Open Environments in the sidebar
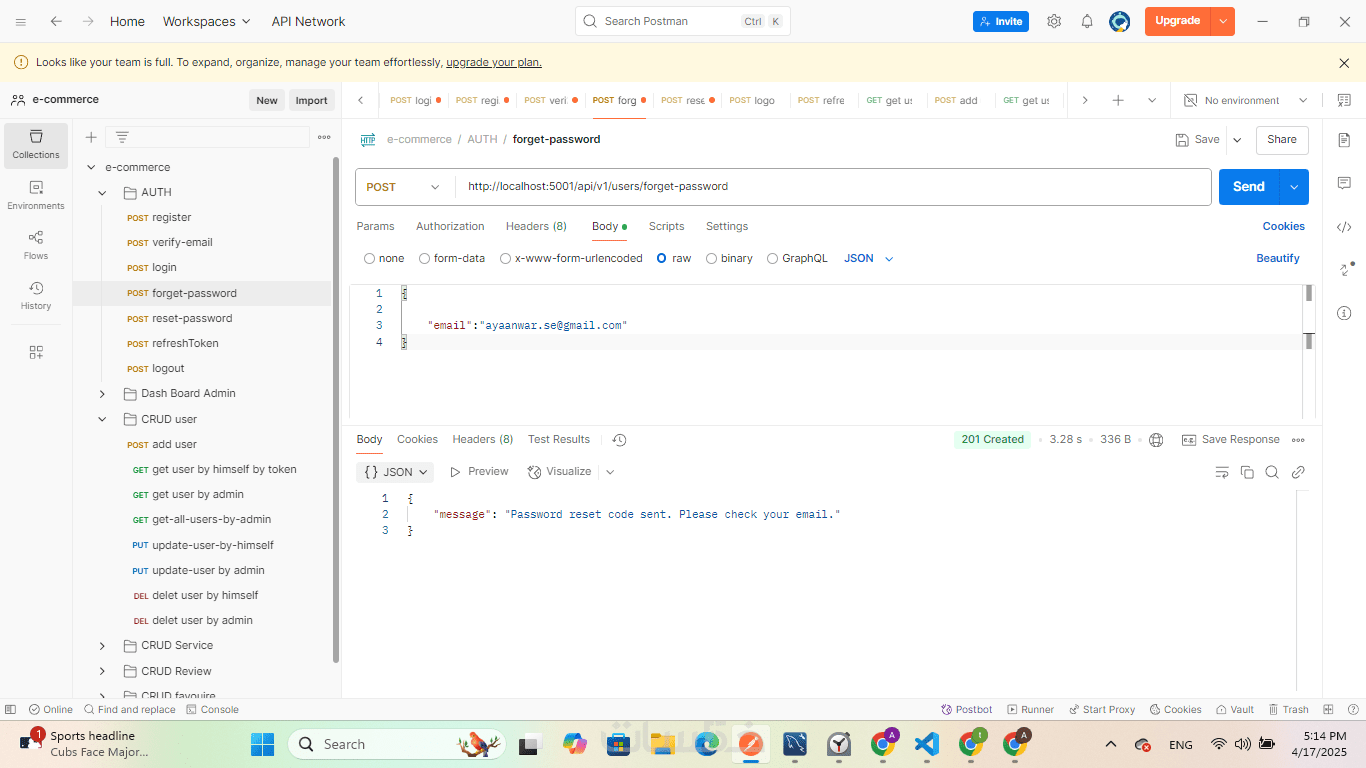 coord(36,195)
